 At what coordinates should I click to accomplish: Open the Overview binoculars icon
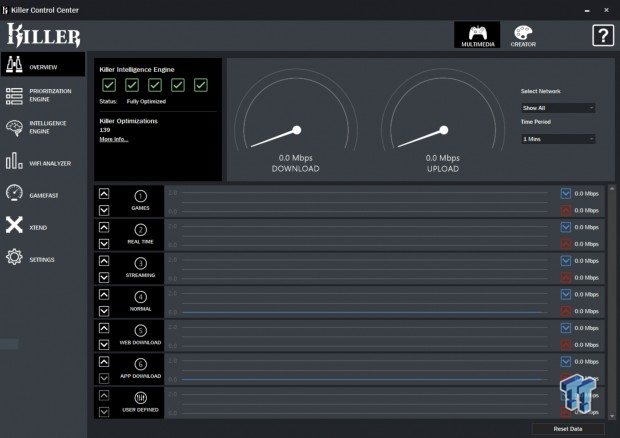coord(14,64)
